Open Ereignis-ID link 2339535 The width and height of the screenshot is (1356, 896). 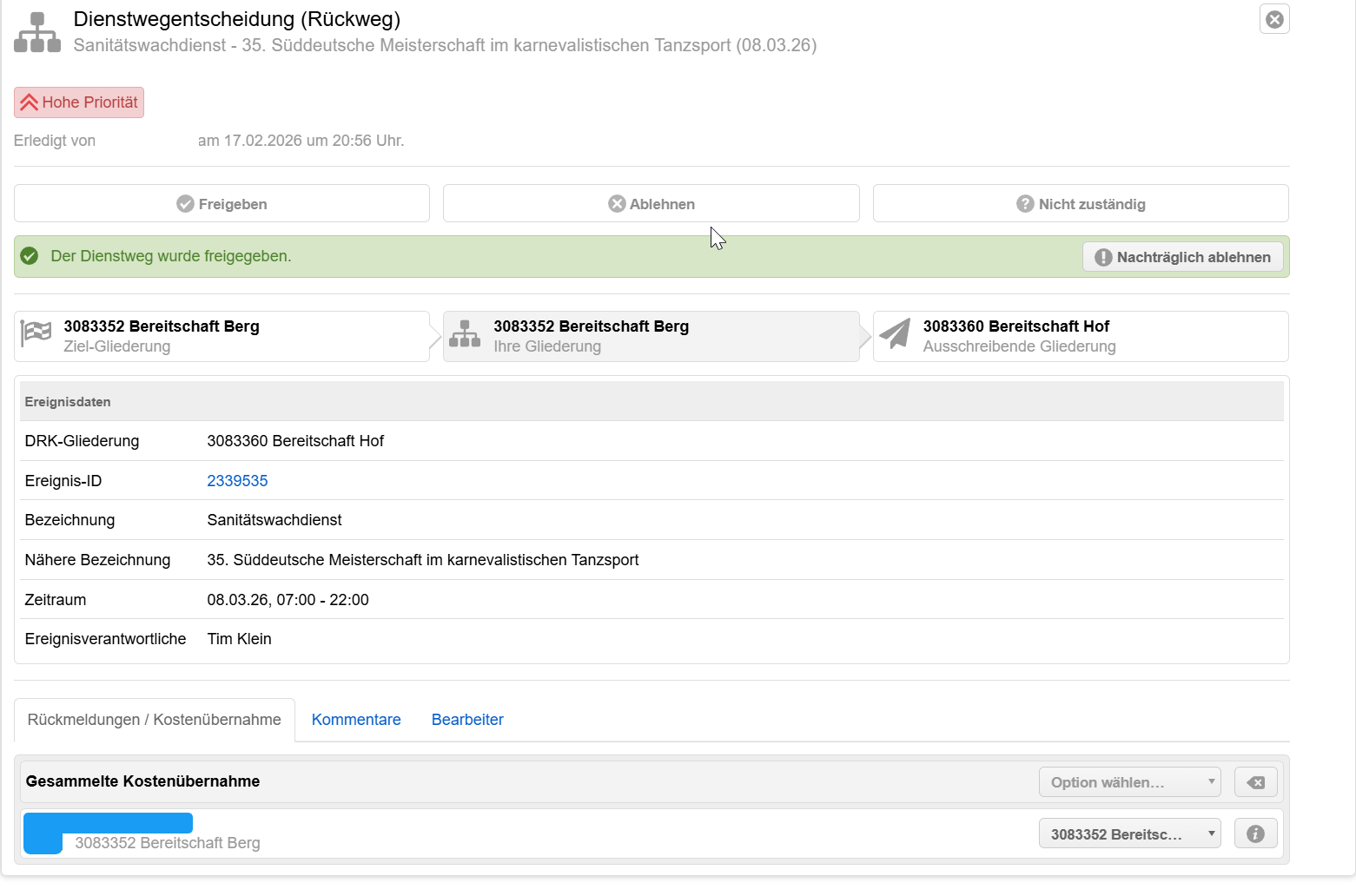tap(237, 481)
